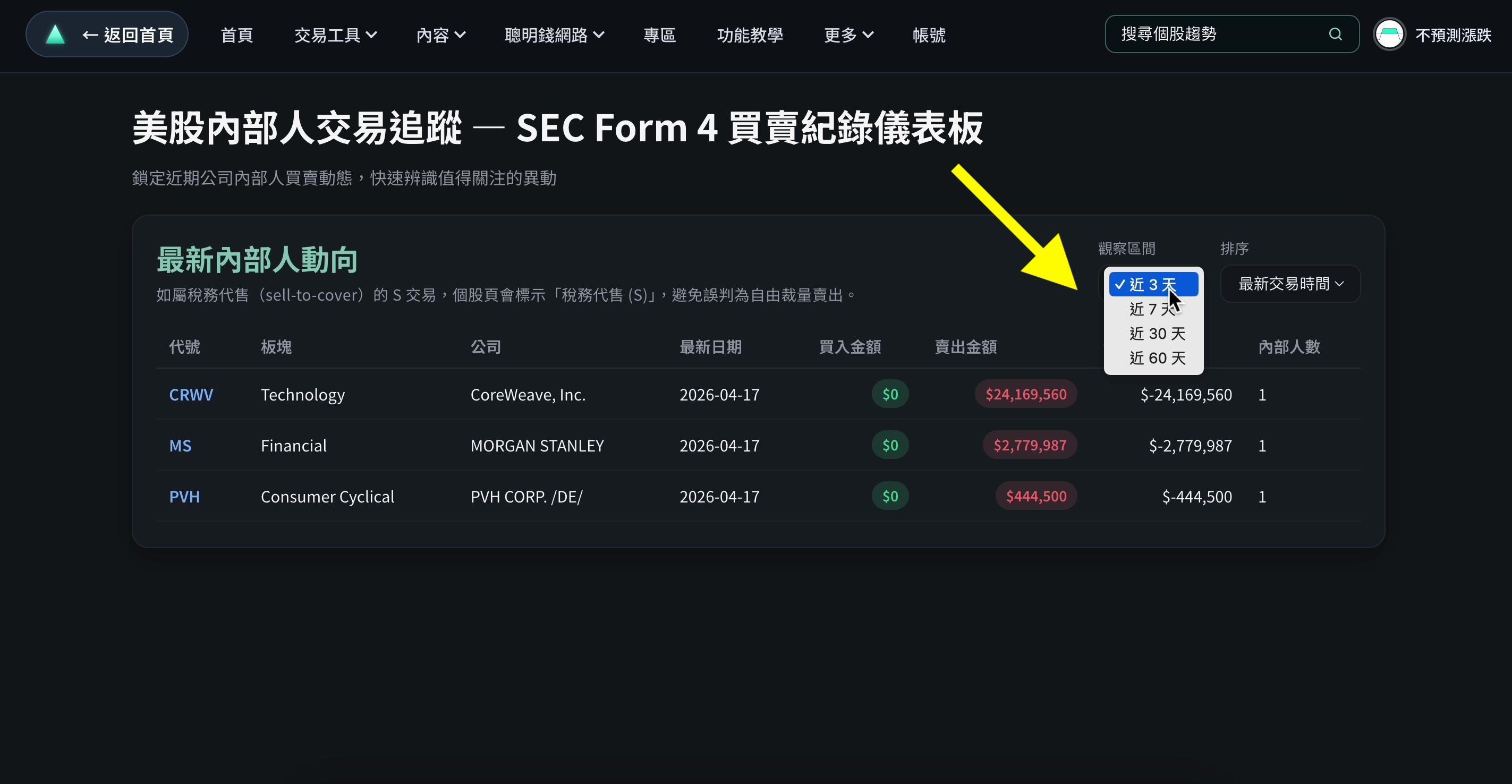Click the 代號 column header
This screenshot has height=784, width=1512.
click(184, 347)
